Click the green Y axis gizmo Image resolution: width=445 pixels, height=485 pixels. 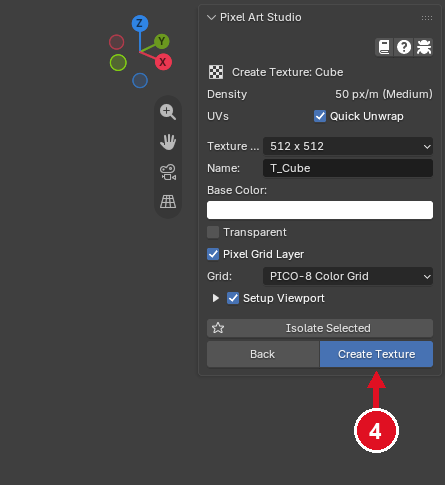coord(162,41)
